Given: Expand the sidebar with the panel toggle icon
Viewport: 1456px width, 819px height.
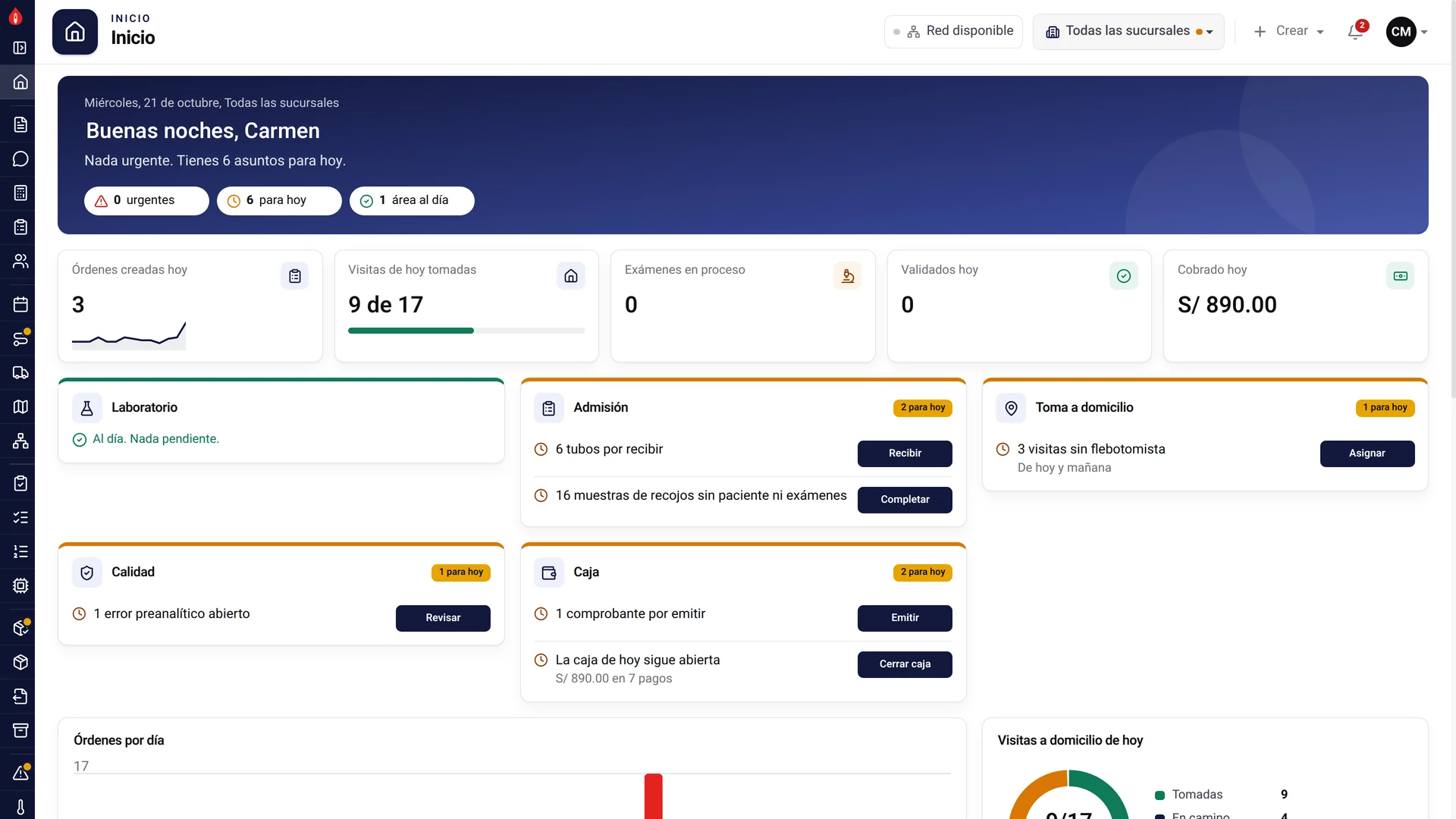Looking at the screenshot, I should click(20, 48).
